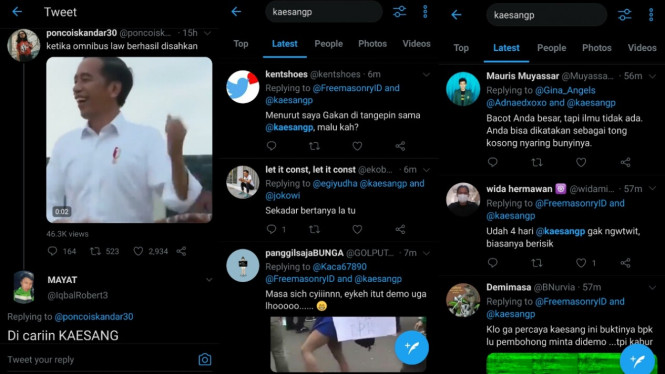
Task: Open People tab in right panel
Action: [551, 48]
